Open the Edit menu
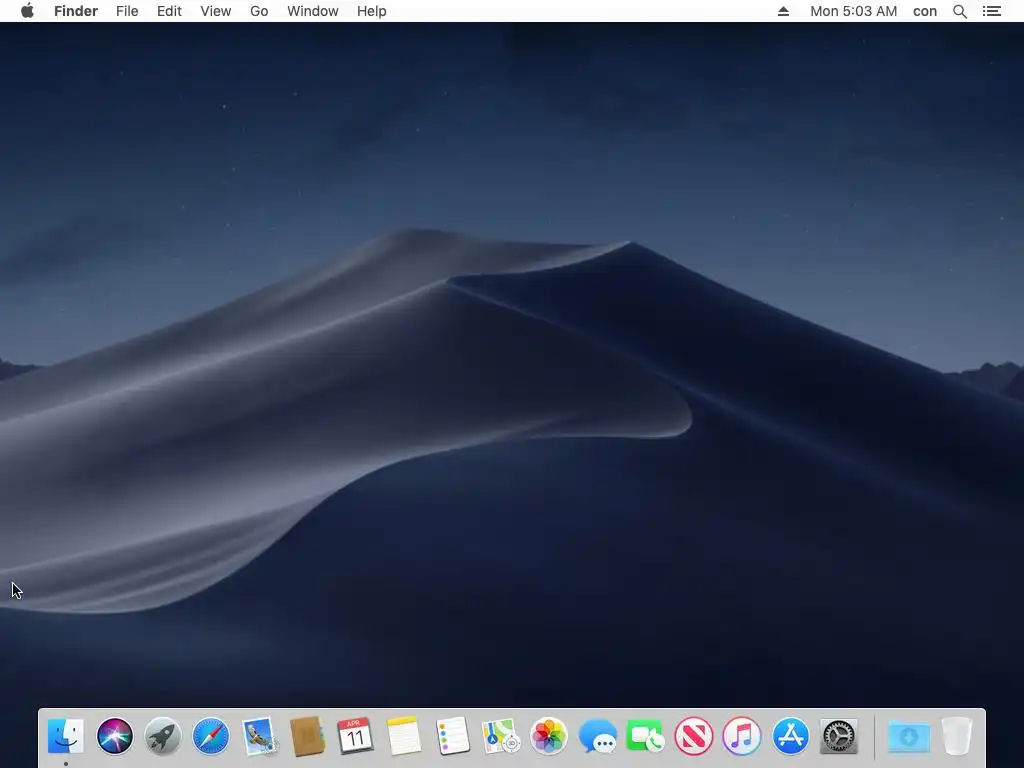This screenshot has width=1024, height=768. click(169, 11)
